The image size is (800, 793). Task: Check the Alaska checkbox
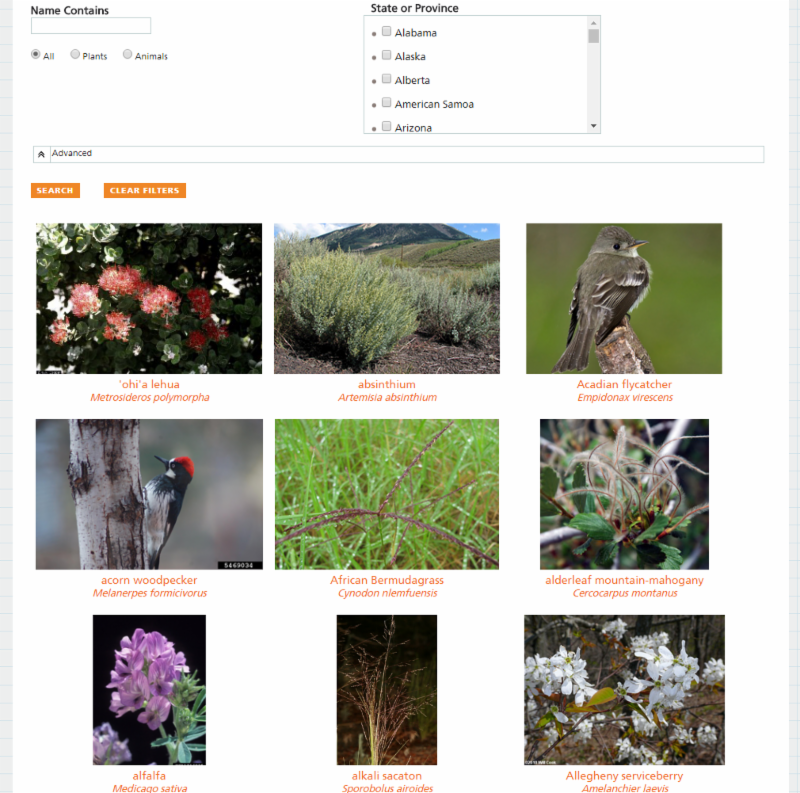(387, 55)
